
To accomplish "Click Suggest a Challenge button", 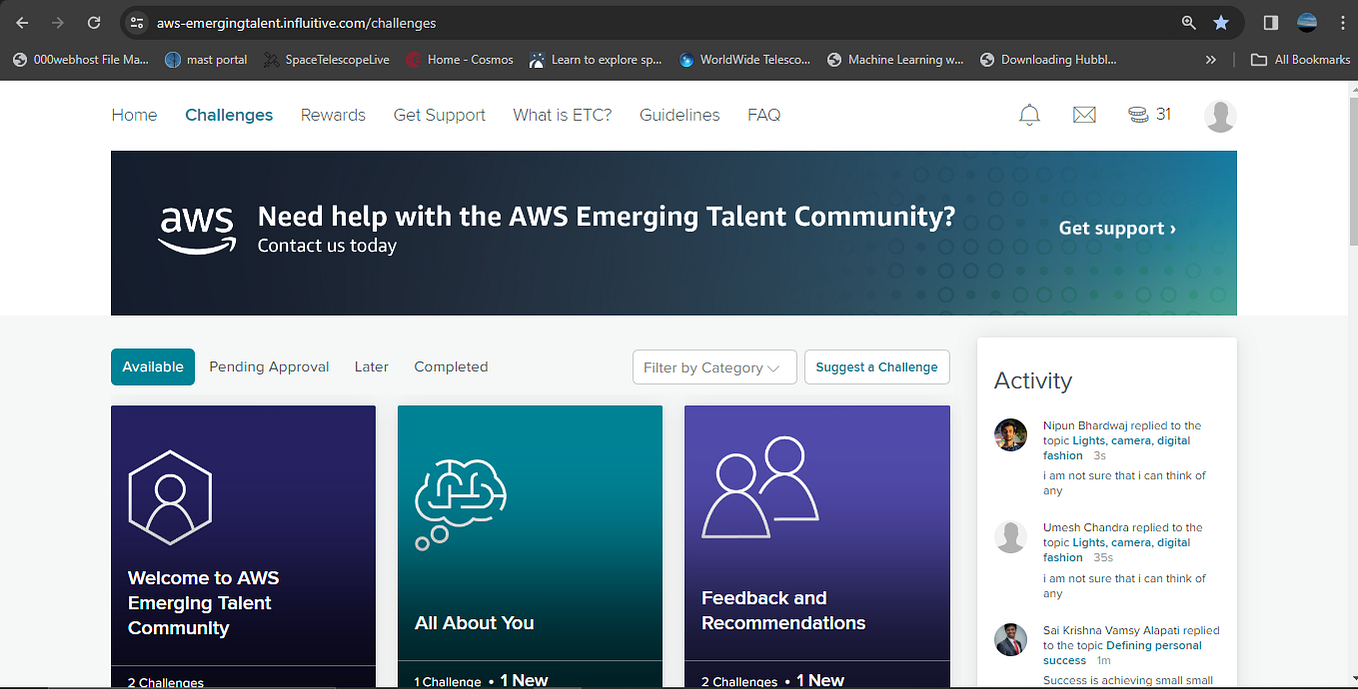I will [x=877, y=367].
